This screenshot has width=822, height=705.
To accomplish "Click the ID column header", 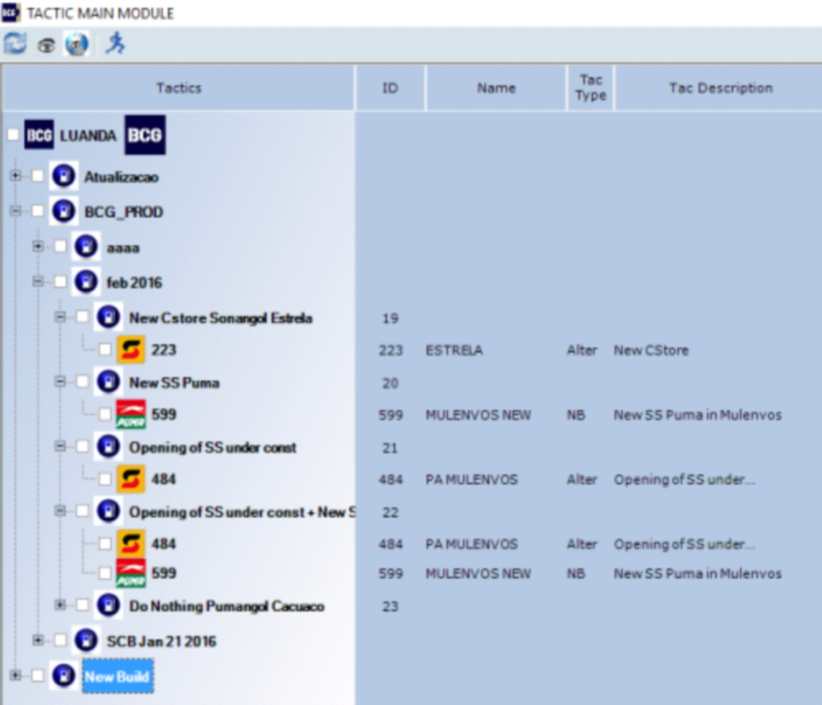I will (390, 88).
